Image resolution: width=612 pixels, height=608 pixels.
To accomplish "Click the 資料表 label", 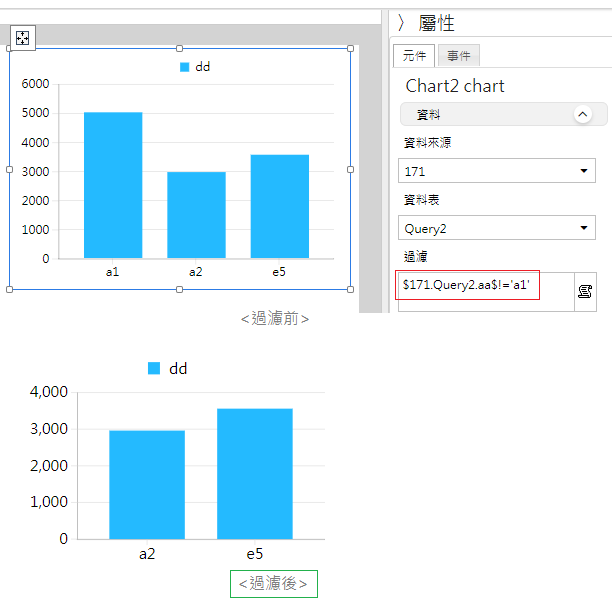I will pos(421,200).
